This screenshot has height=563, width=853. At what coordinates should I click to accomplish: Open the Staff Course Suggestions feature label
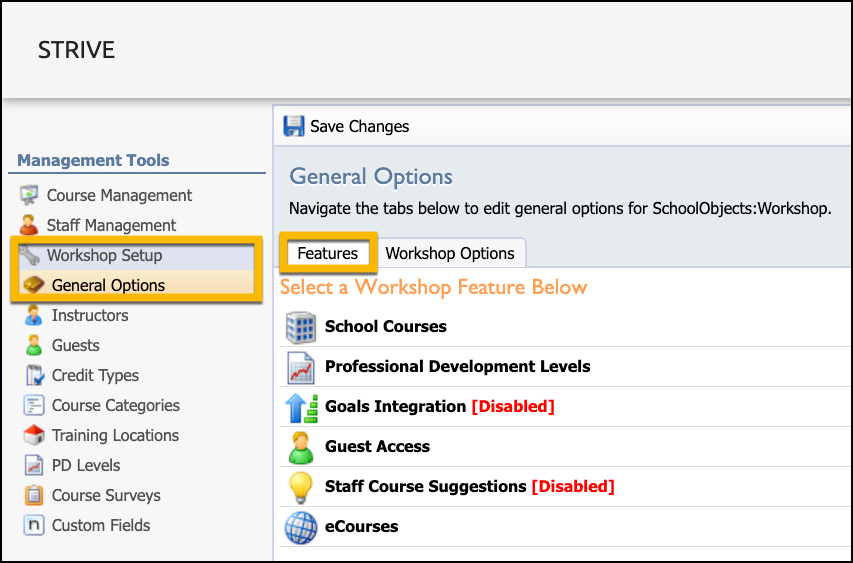(425, 486)
